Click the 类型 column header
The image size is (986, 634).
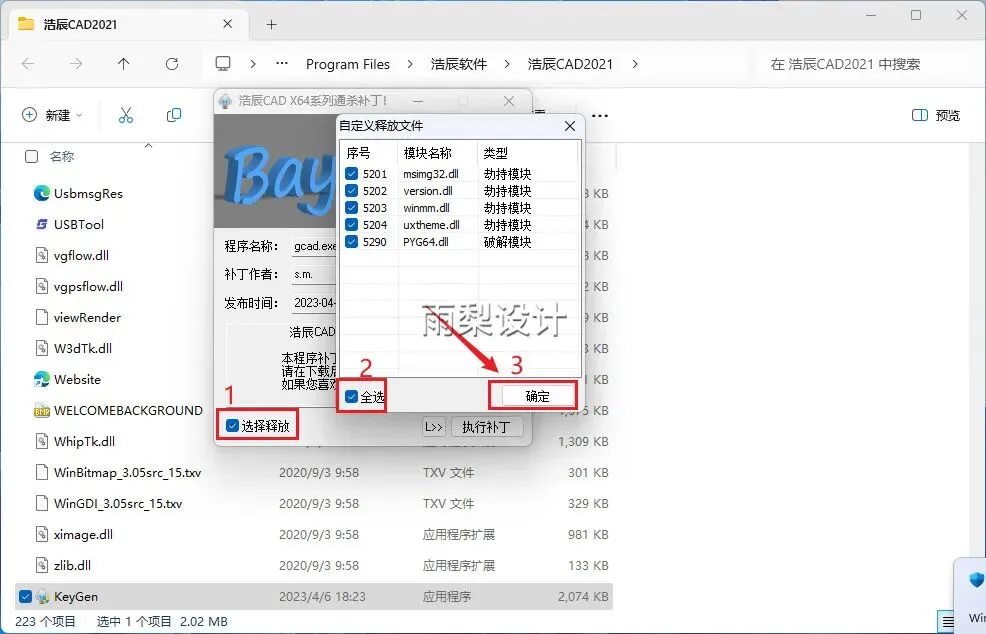(528, 153)
